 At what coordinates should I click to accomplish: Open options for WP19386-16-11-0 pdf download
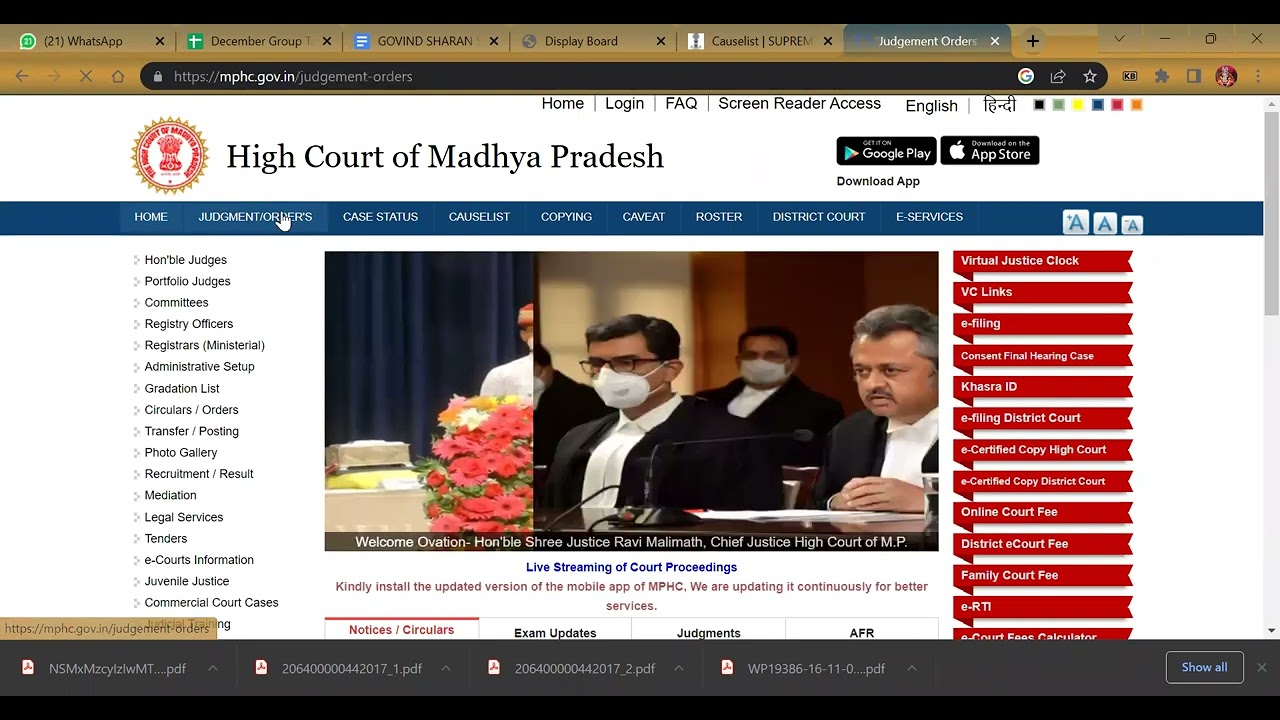point(912,668)
